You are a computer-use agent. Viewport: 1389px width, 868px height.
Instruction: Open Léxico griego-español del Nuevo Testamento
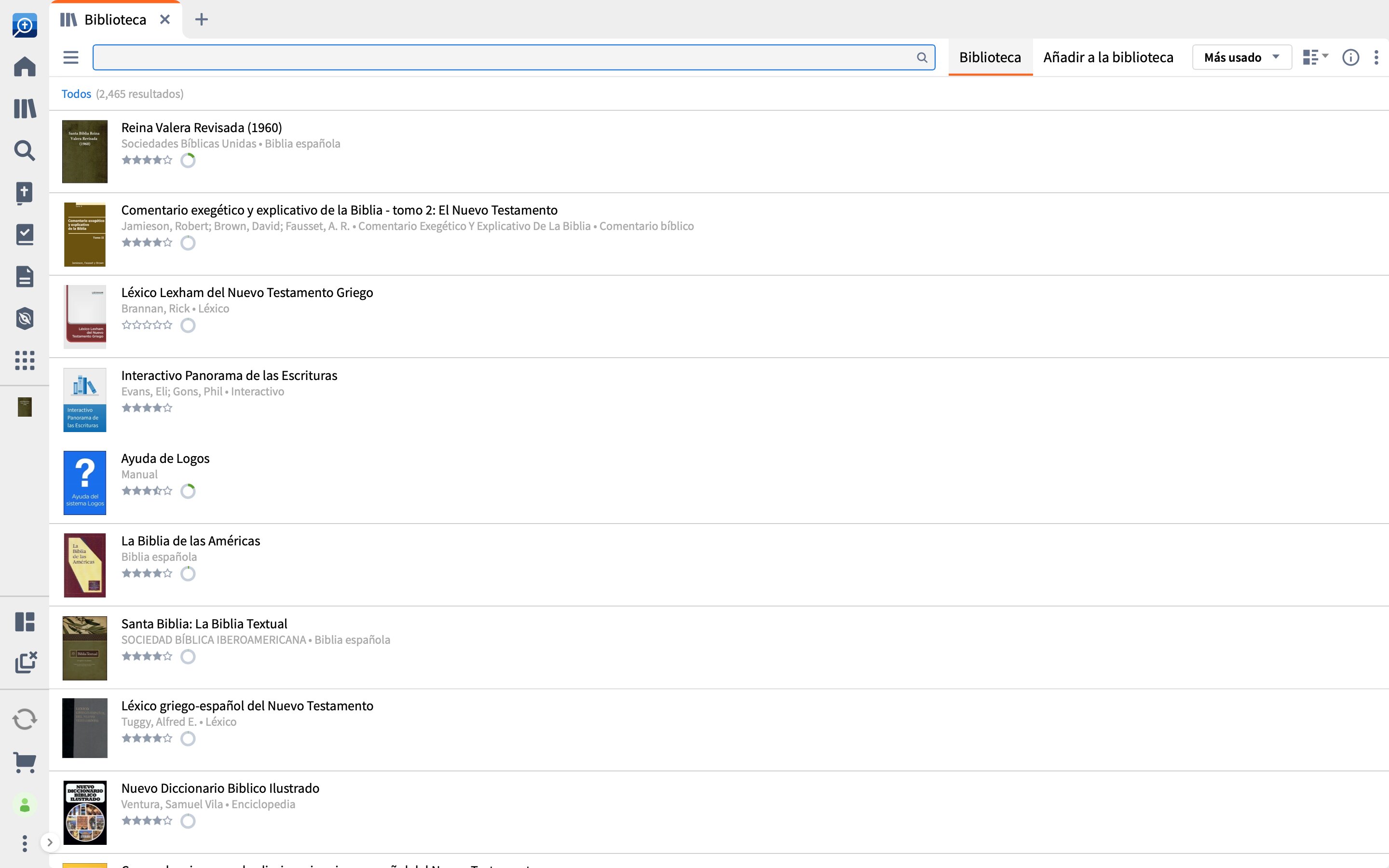pyautogui.click(x=247, y=706)
